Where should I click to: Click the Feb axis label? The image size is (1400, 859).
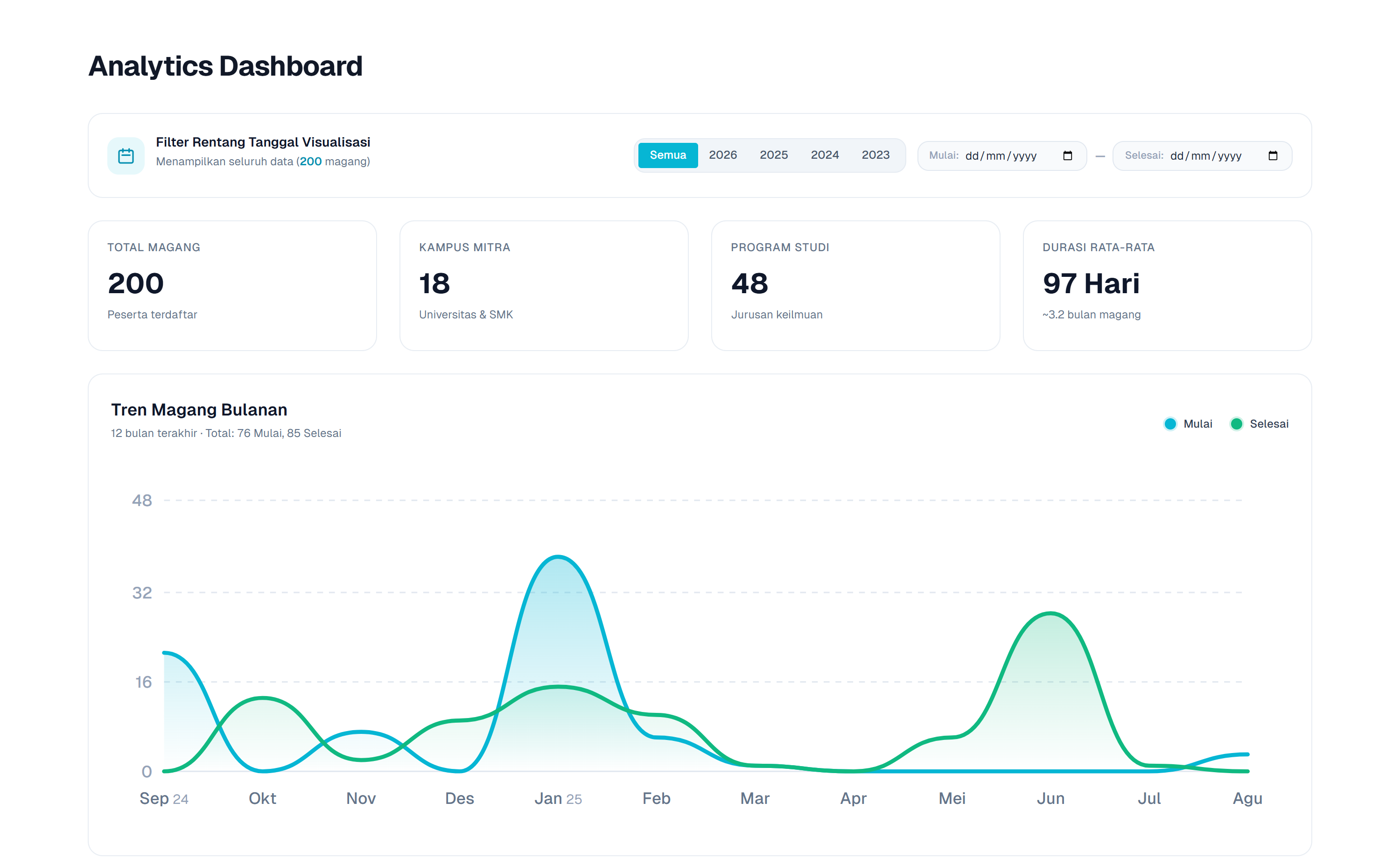tap(656, 798)
